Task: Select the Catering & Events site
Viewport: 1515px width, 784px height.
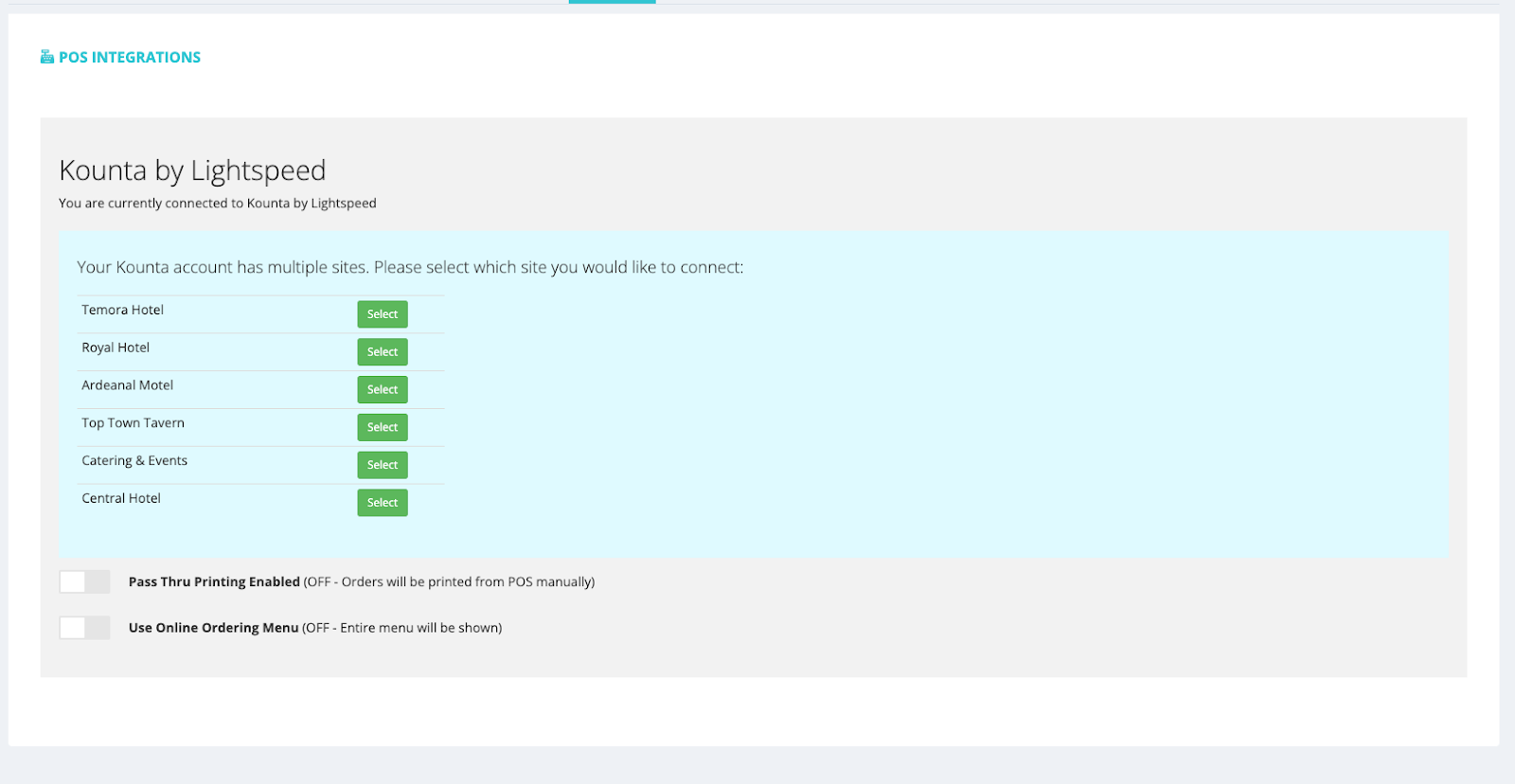Action: click(x=383, y=465)
